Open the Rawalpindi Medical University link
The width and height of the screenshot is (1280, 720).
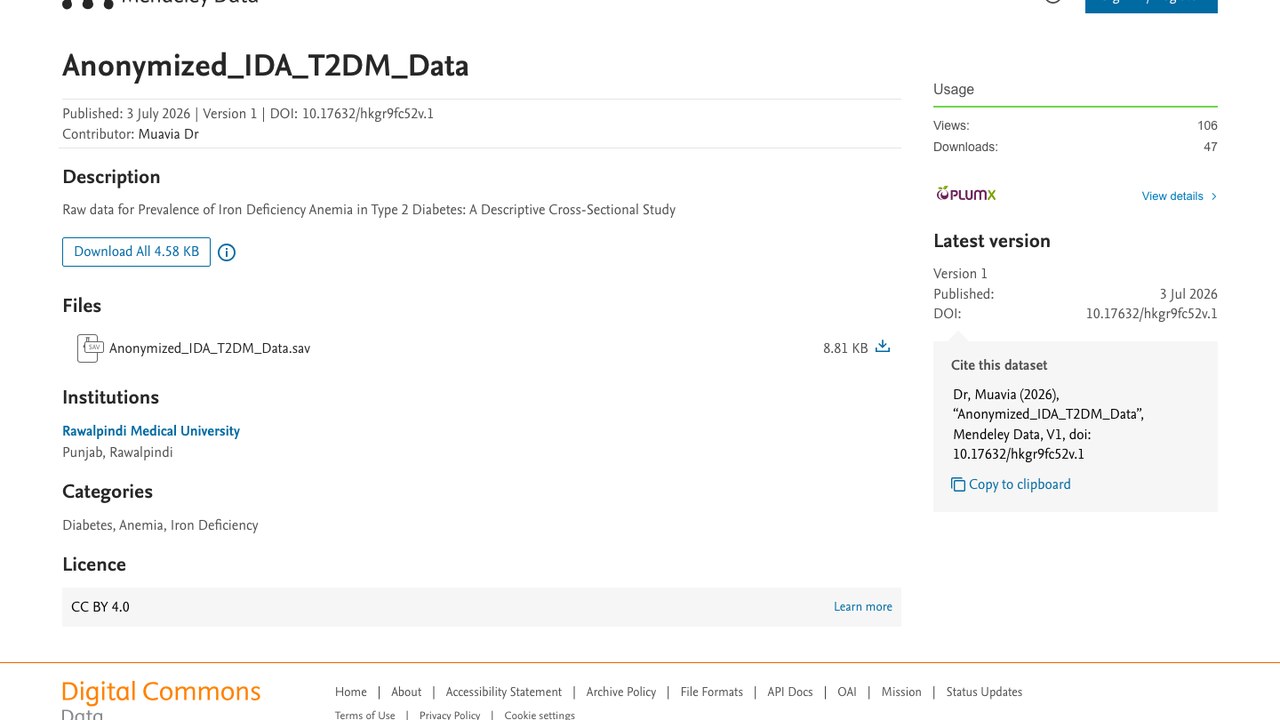[x=151, y=431]
